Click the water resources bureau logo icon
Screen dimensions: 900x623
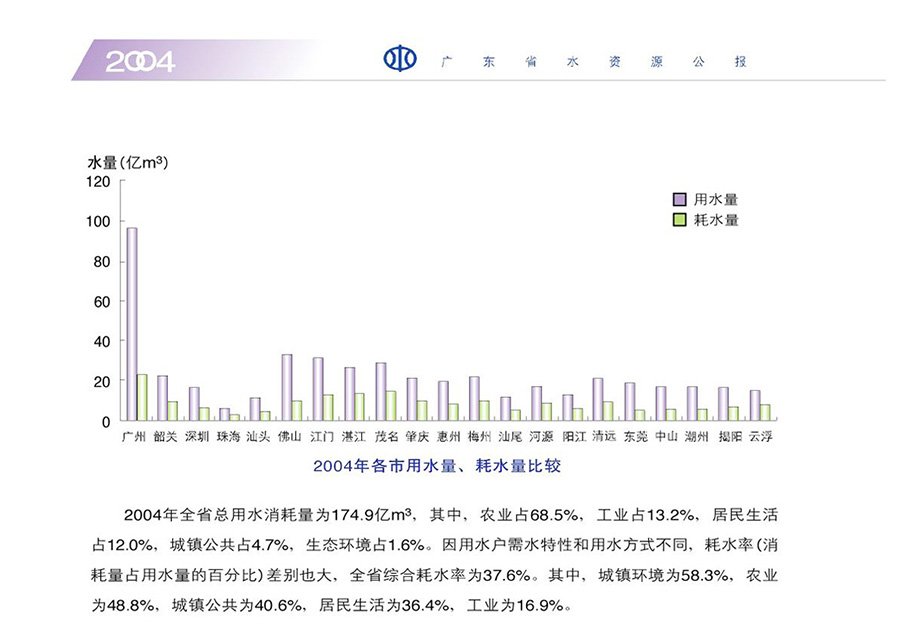(x=398, y=60)
